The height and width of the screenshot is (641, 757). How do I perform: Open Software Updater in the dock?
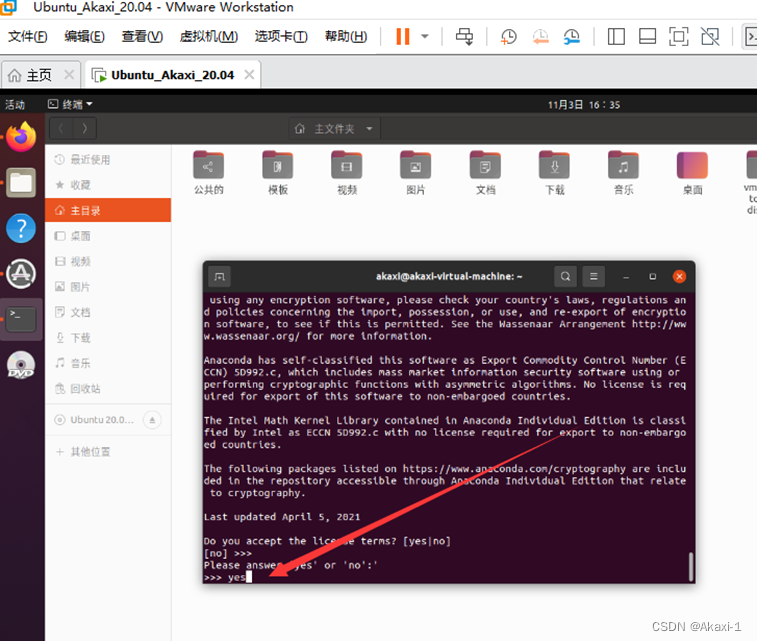21,274
